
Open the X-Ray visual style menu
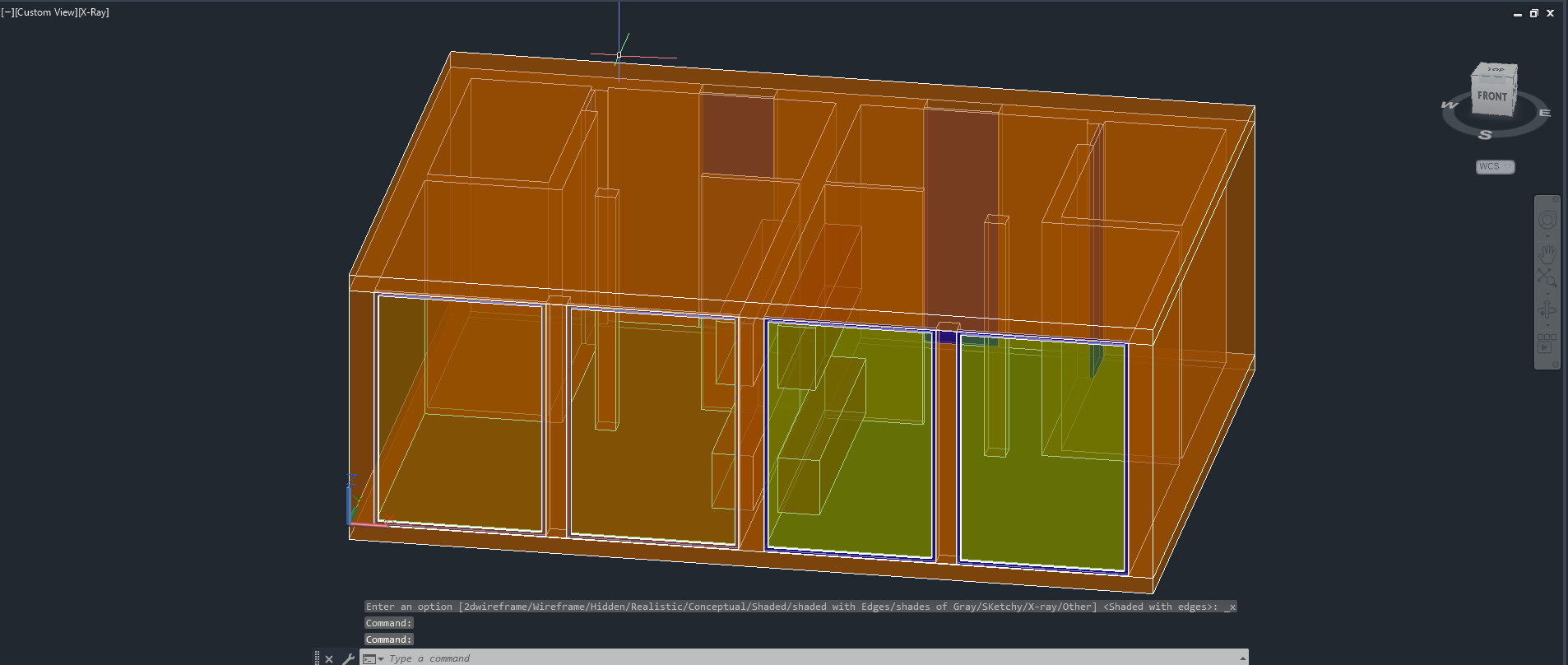[x=92, y=12]
